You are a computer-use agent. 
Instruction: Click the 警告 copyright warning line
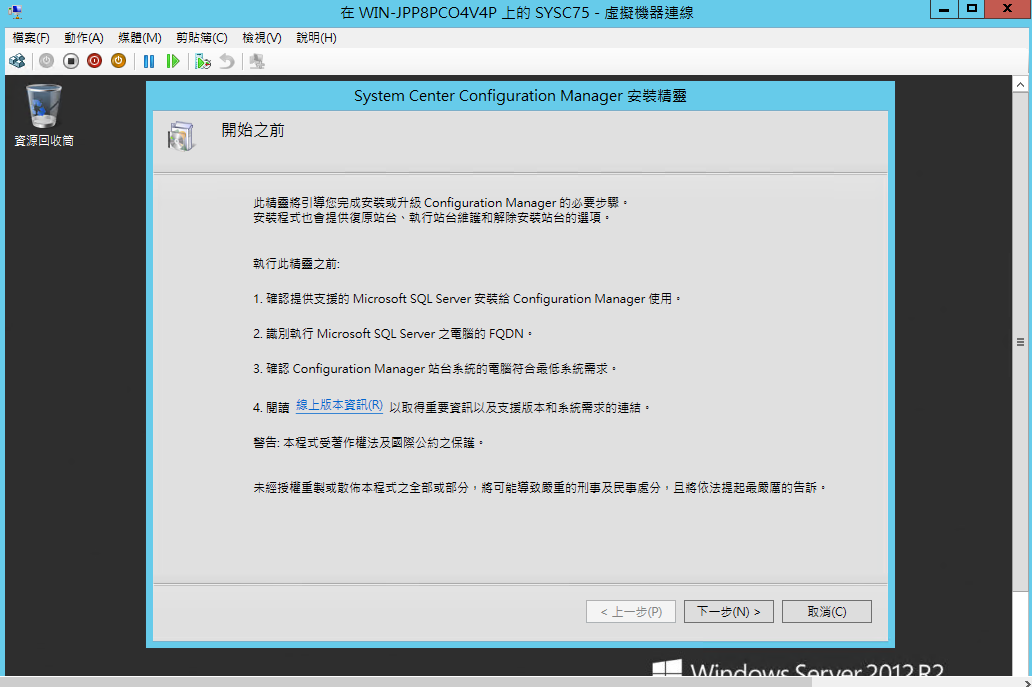point(369,443)
